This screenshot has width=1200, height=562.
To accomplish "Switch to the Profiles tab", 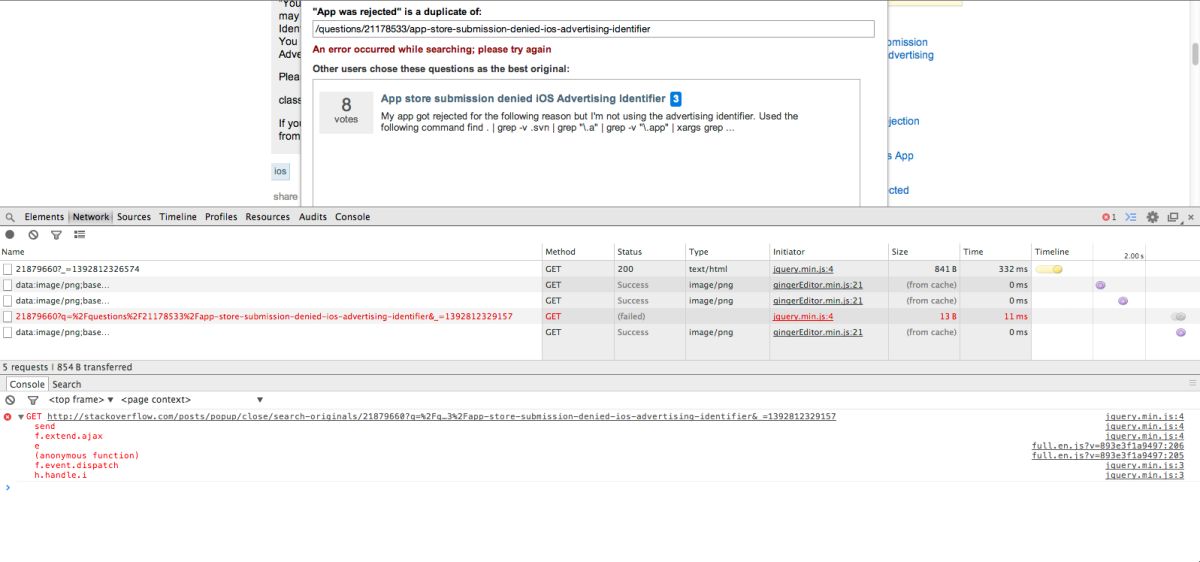I will point(221,217).
